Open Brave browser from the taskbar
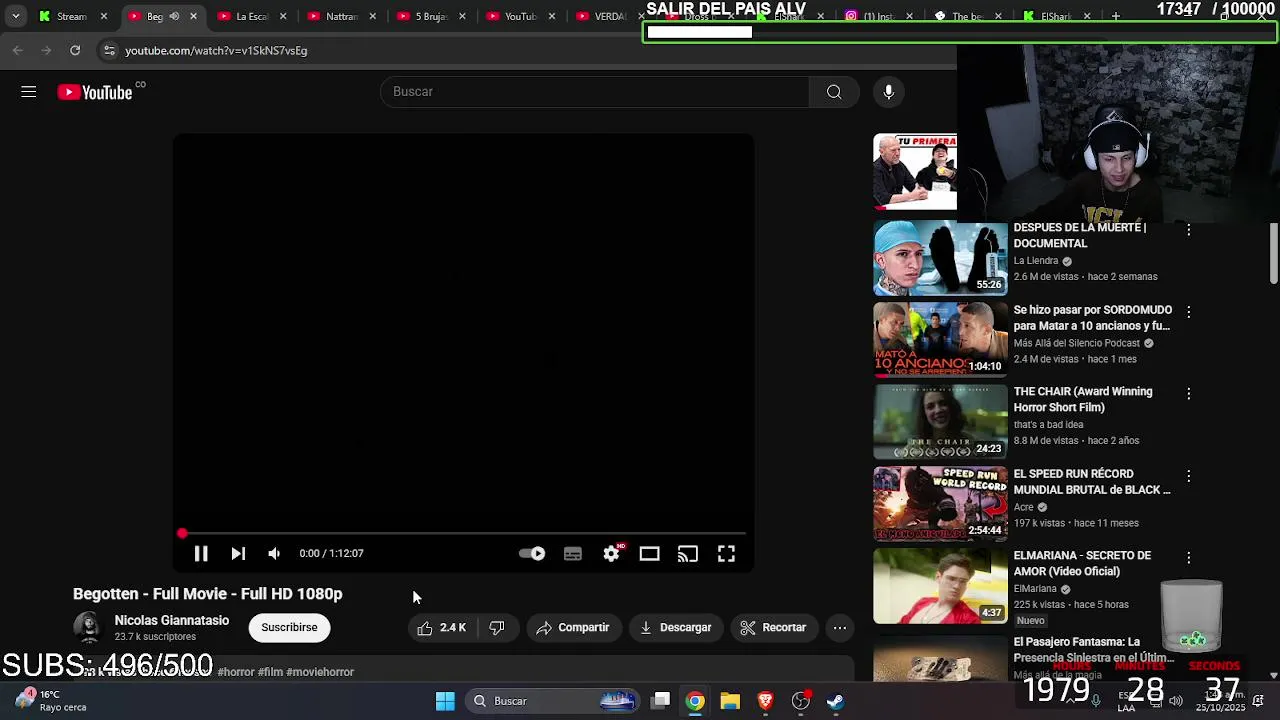This screenshot has height=720, width=1280. point(765,701)
